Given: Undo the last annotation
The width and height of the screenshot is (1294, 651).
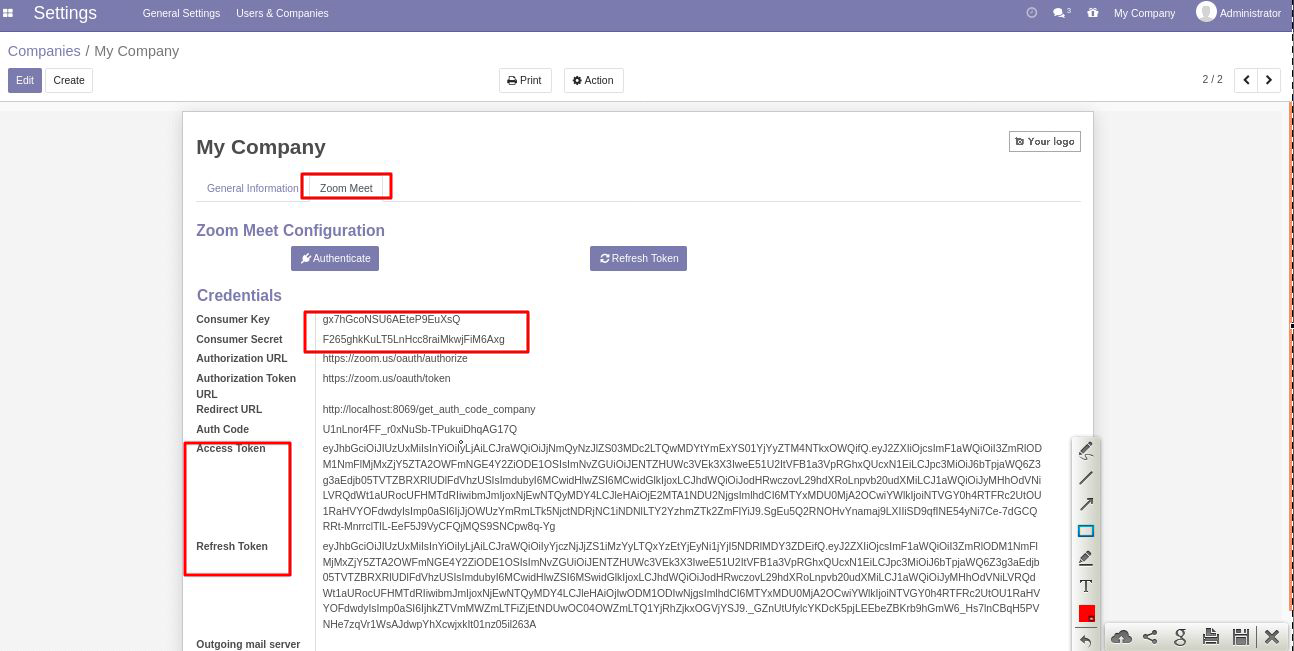Looking at the screenshot, I should coord(1086,640).
